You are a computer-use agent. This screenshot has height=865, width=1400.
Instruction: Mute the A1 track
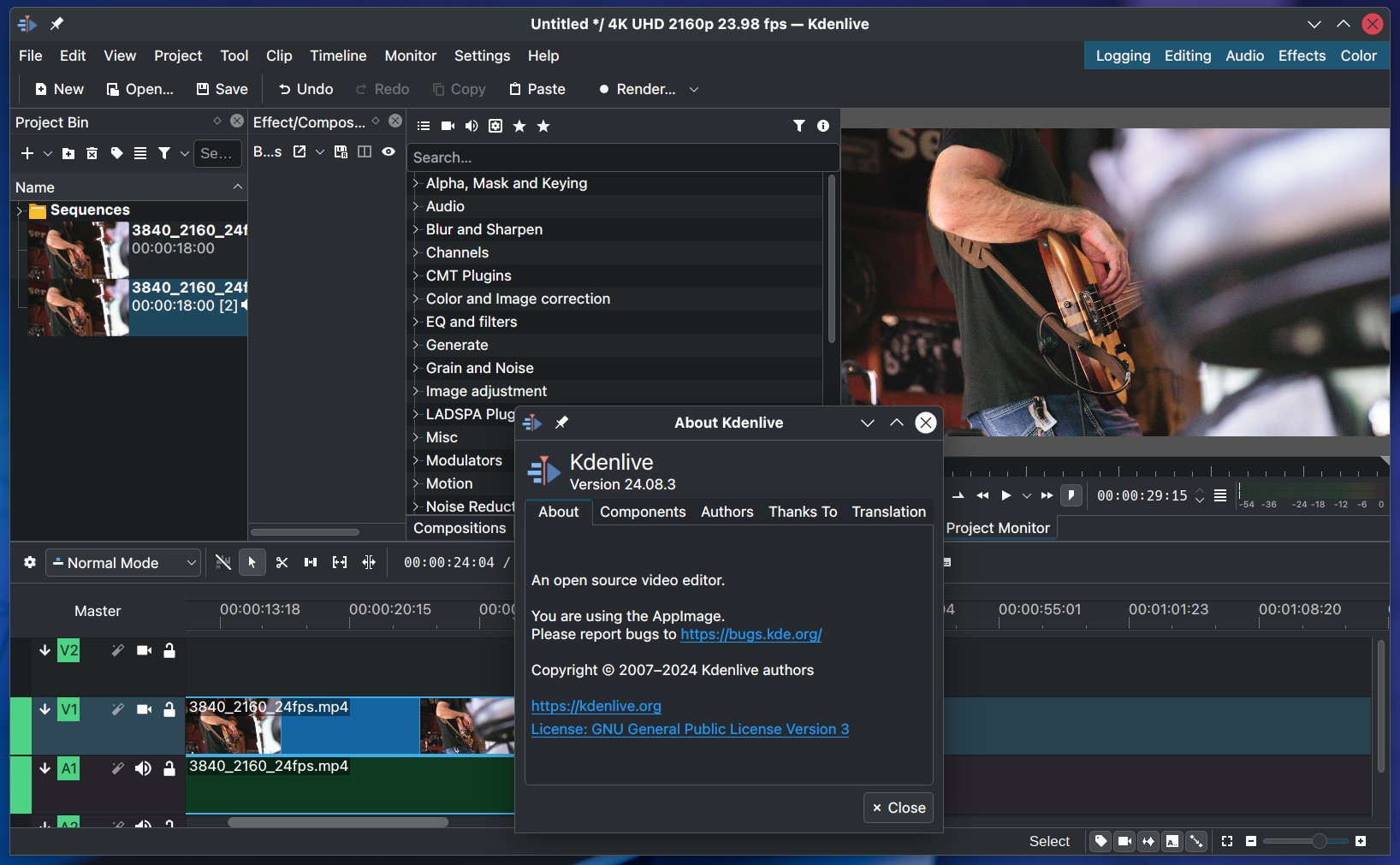(x=143, y=768)
